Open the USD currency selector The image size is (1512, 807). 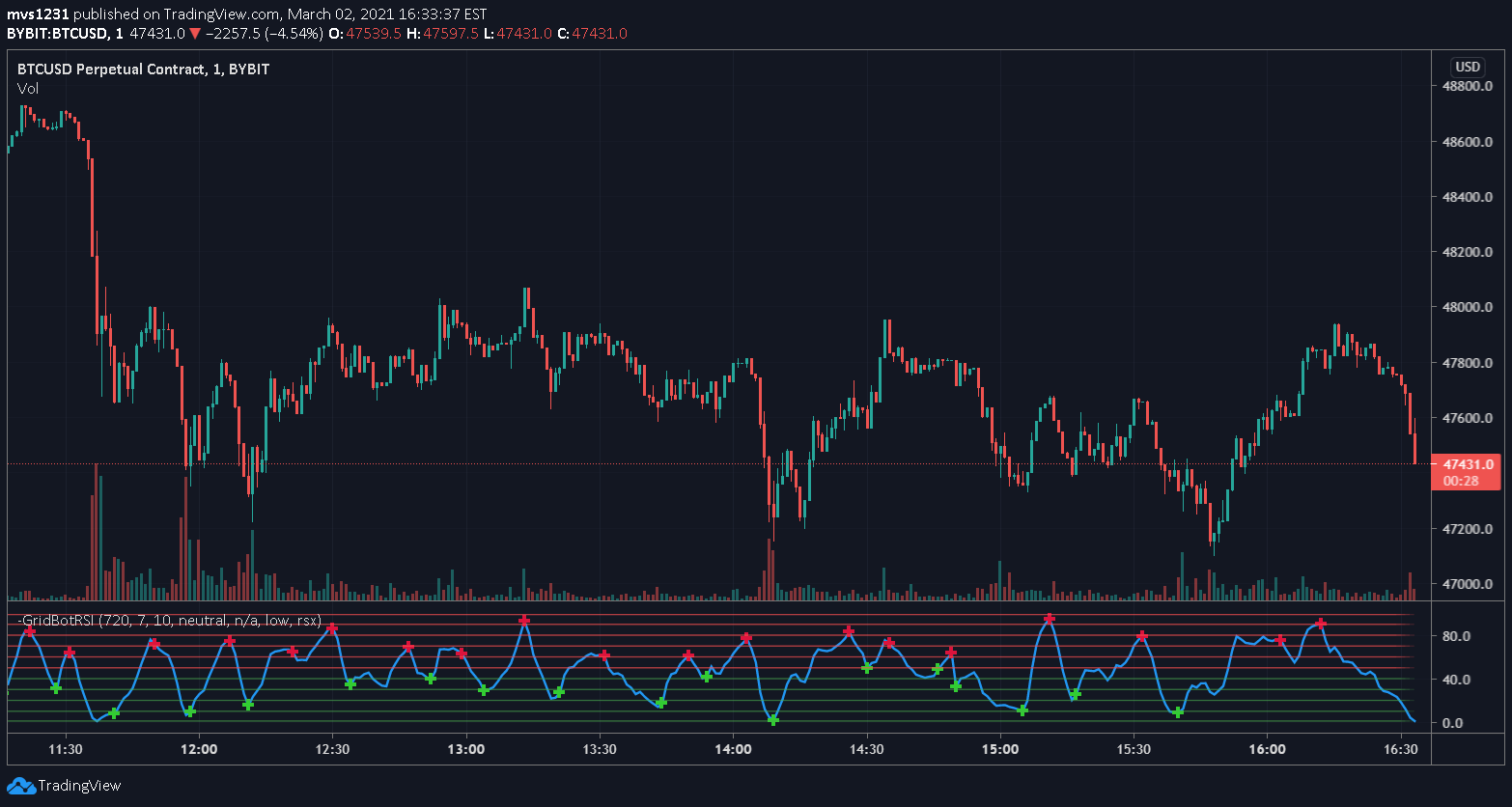pyautogui.click(x=1468, y=68)
